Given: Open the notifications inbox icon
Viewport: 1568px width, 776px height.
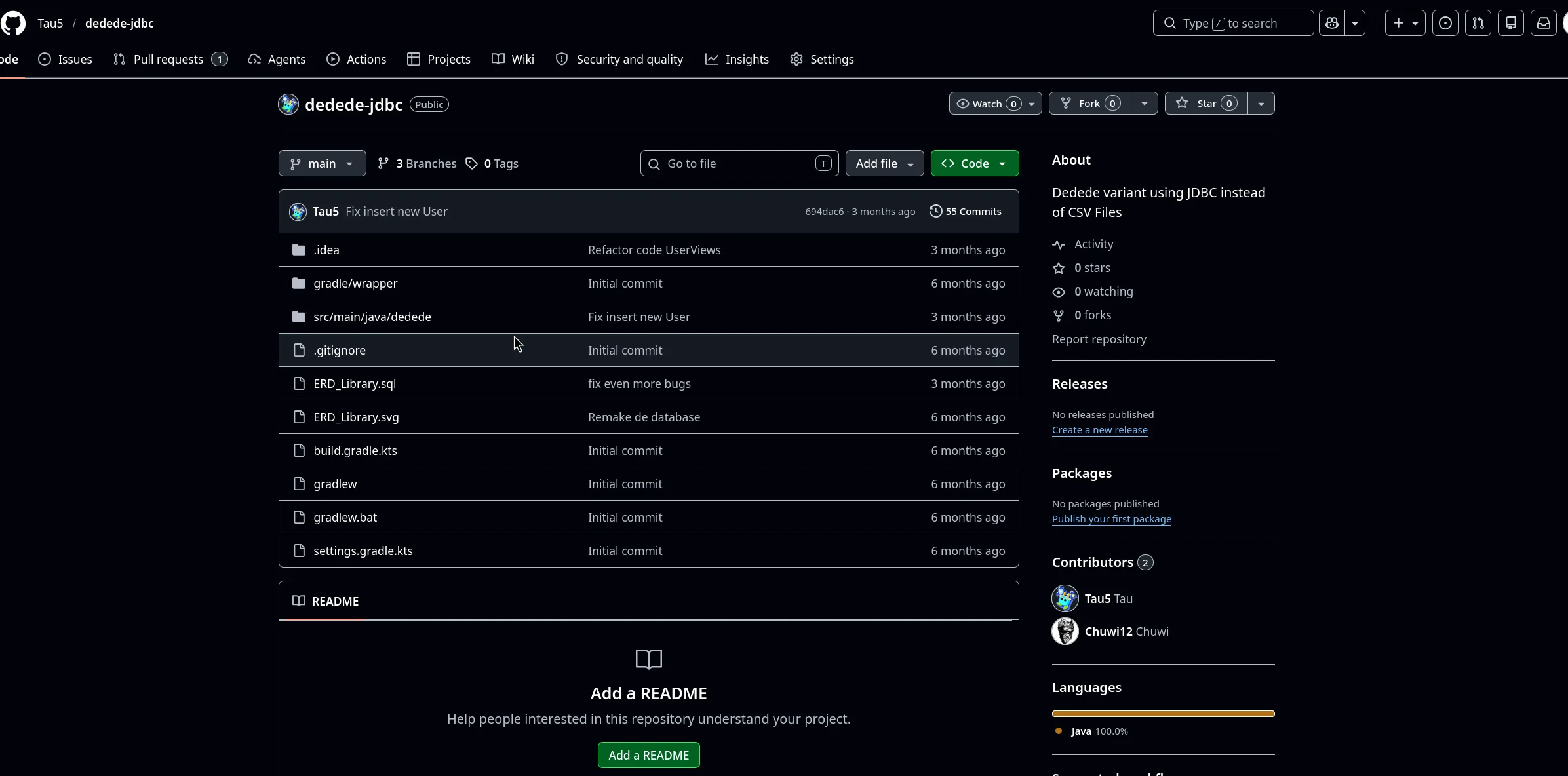Looking at the screenshot, I should 1544,23.
